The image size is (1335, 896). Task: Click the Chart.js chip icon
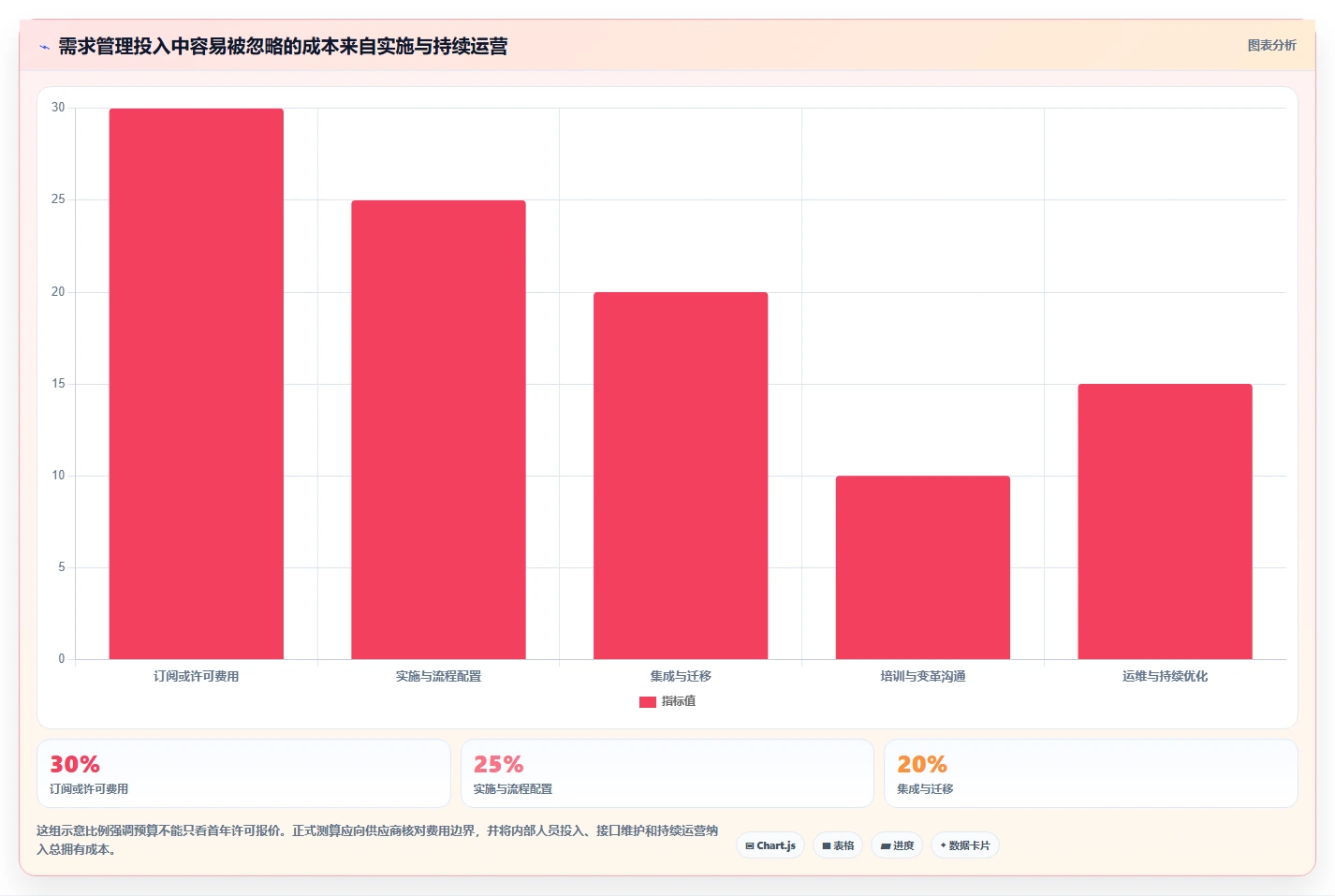coord(750,846)
